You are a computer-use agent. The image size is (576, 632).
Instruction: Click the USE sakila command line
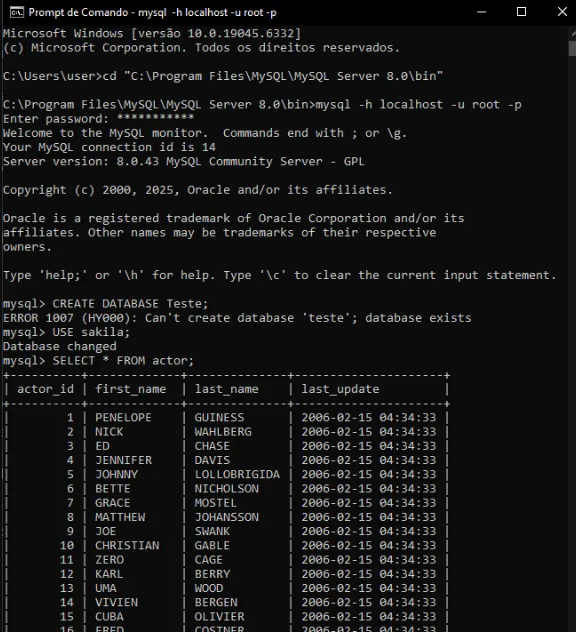point(67,332)
